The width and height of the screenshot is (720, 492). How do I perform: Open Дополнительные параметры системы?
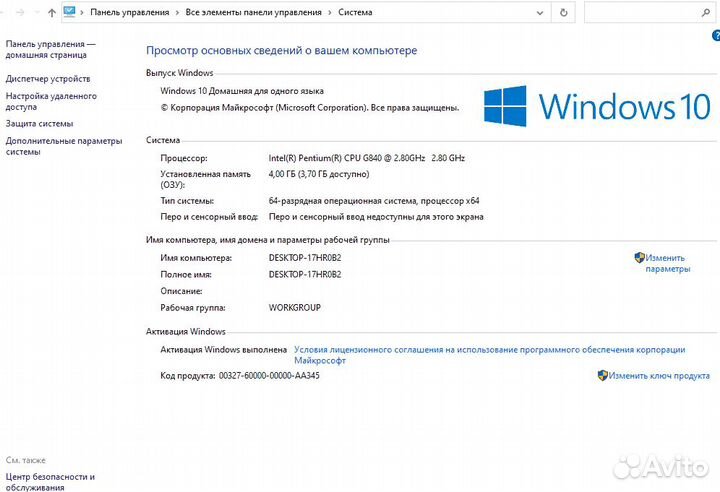click(x=64, y=146)
